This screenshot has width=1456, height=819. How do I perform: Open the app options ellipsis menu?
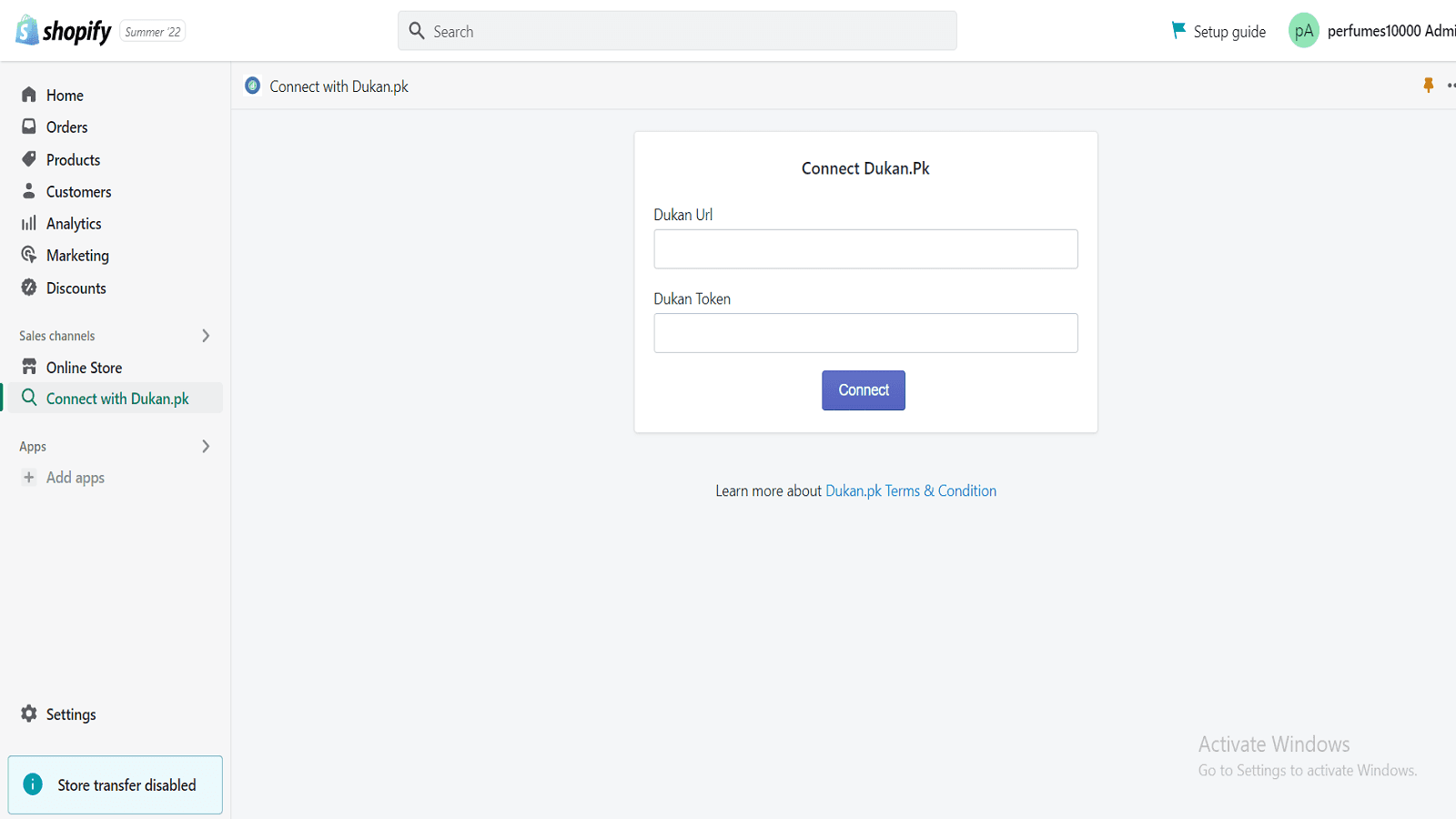[x=1451, y=86]
